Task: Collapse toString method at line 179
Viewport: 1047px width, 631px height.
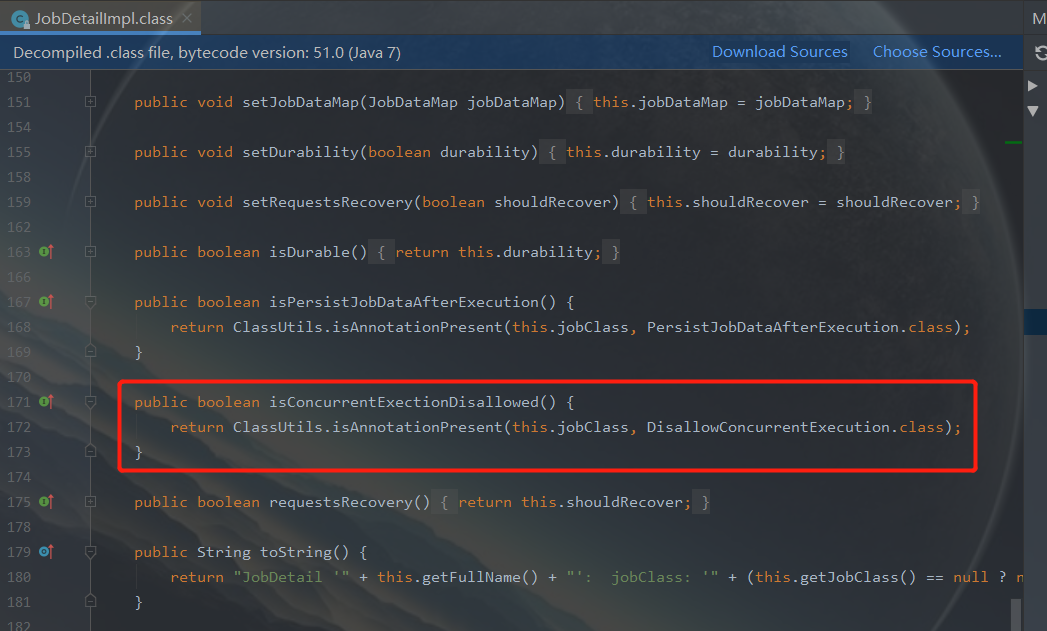Action: pyautogui.click(x=90, y=552)
